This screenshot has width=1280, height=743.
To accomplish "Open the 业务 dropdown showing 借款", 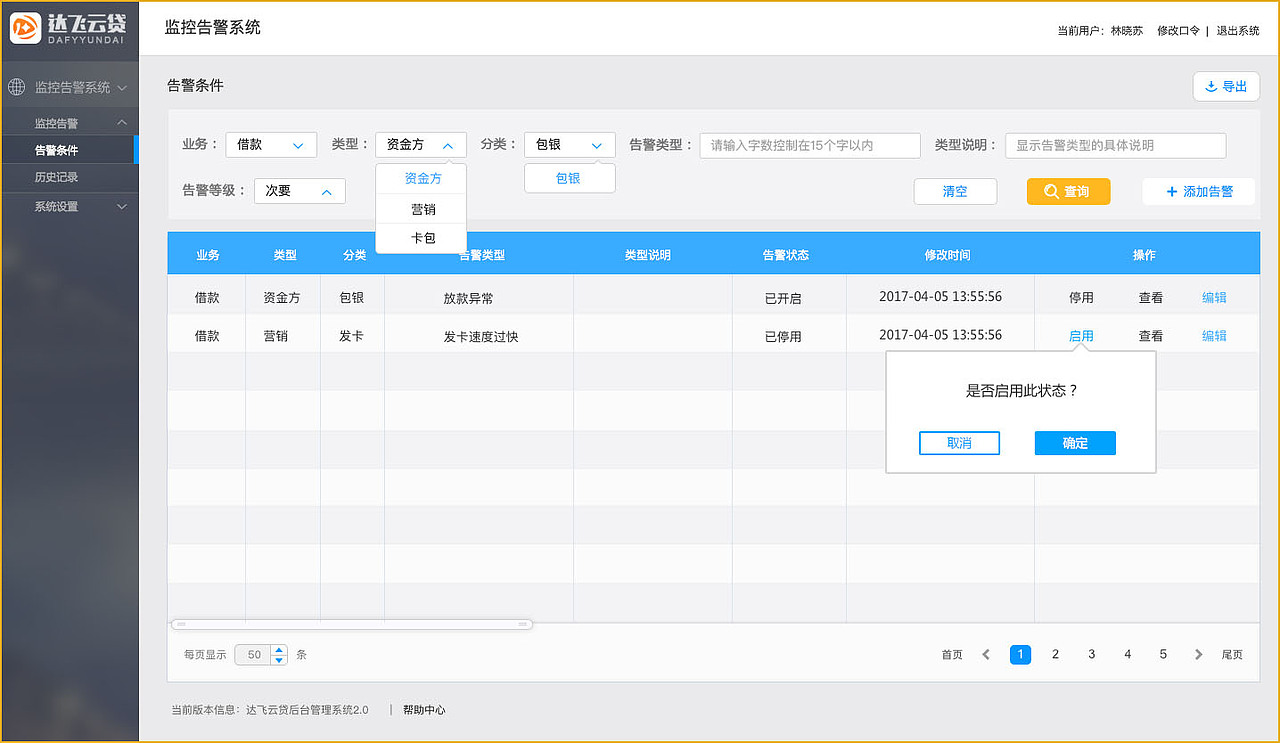I will (x=271, y=144).
